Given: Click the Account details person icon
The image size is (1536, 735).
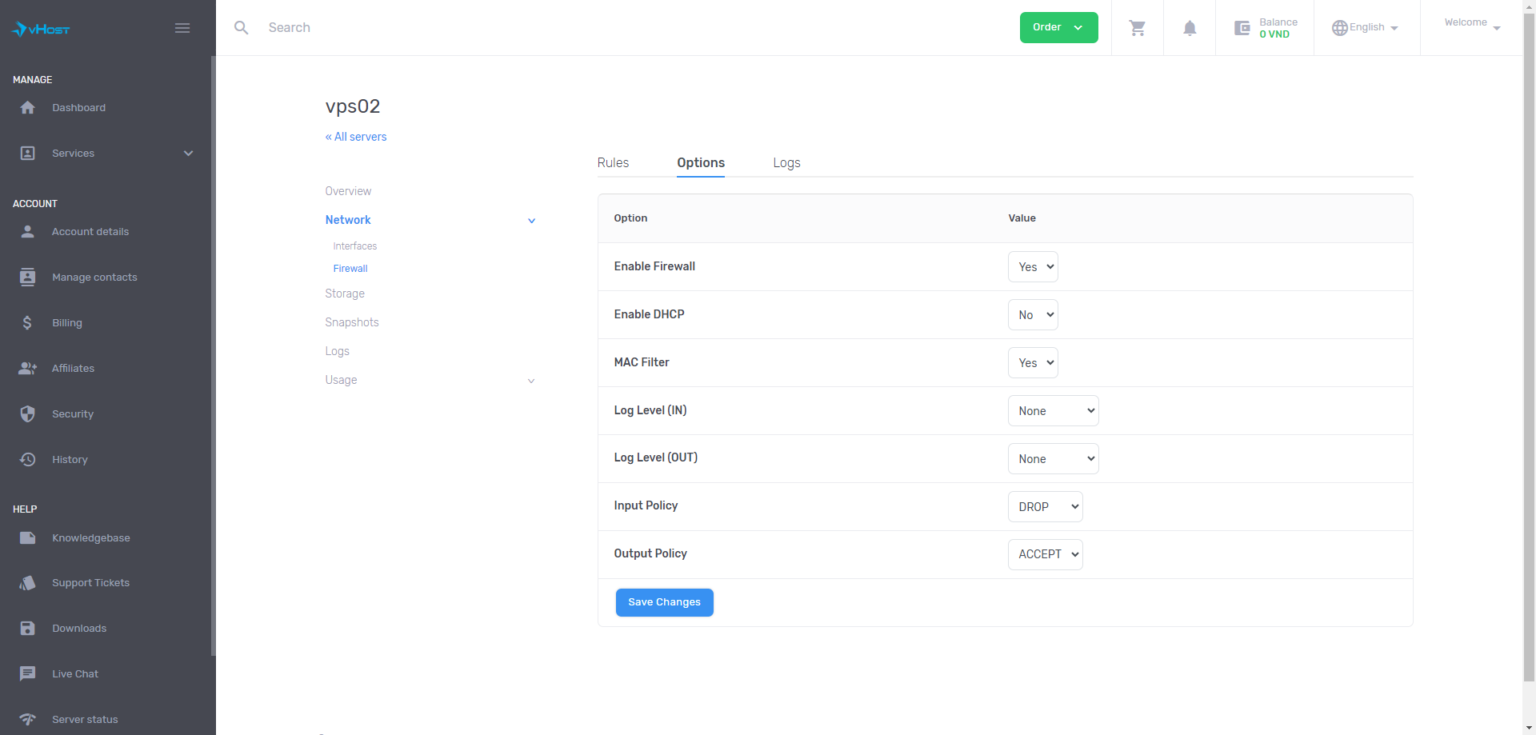Looking at the screenshot, I should coord(28,232).
